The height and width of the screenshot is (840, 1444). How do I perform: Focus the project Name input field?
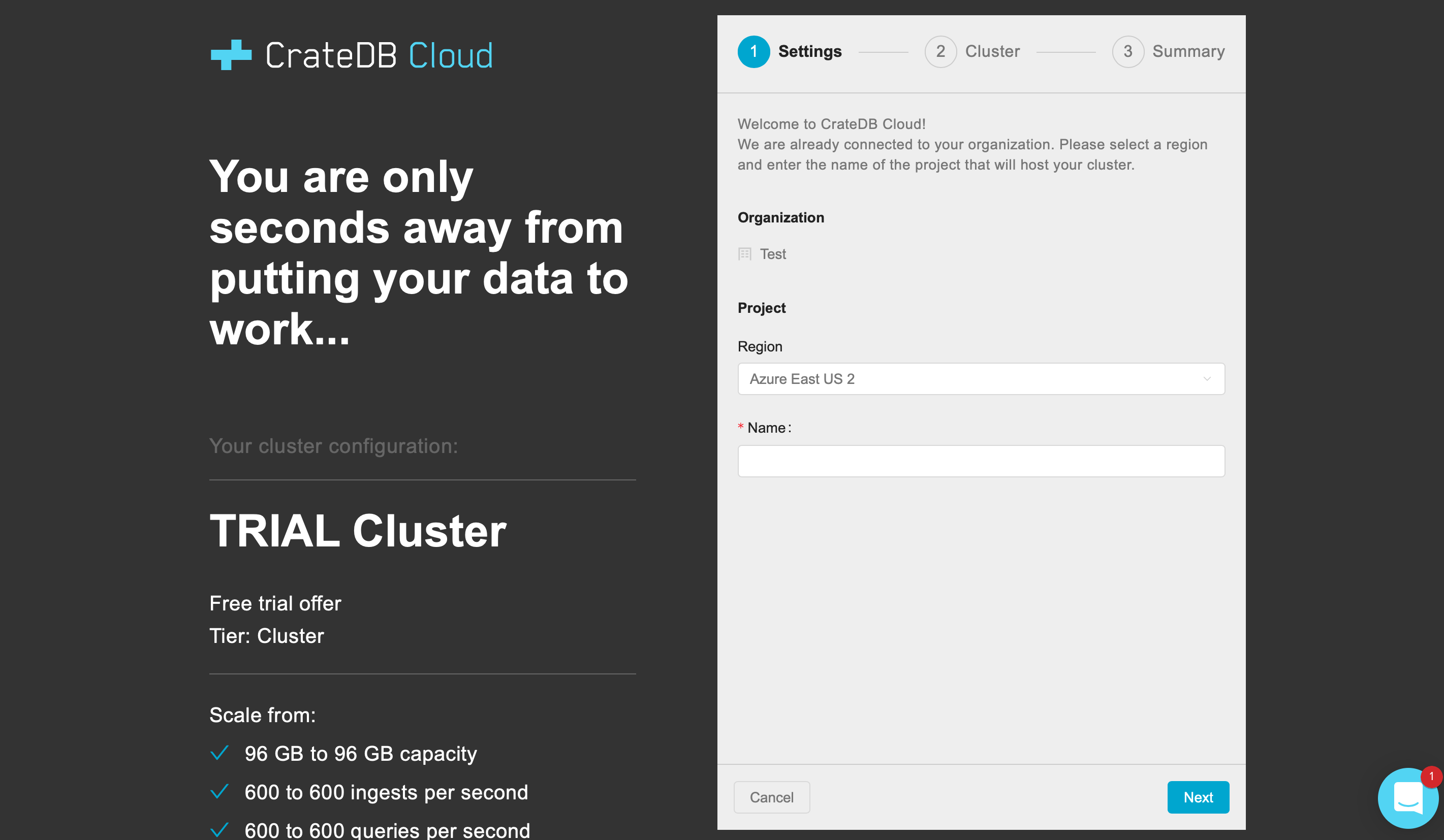click(981, 461)
